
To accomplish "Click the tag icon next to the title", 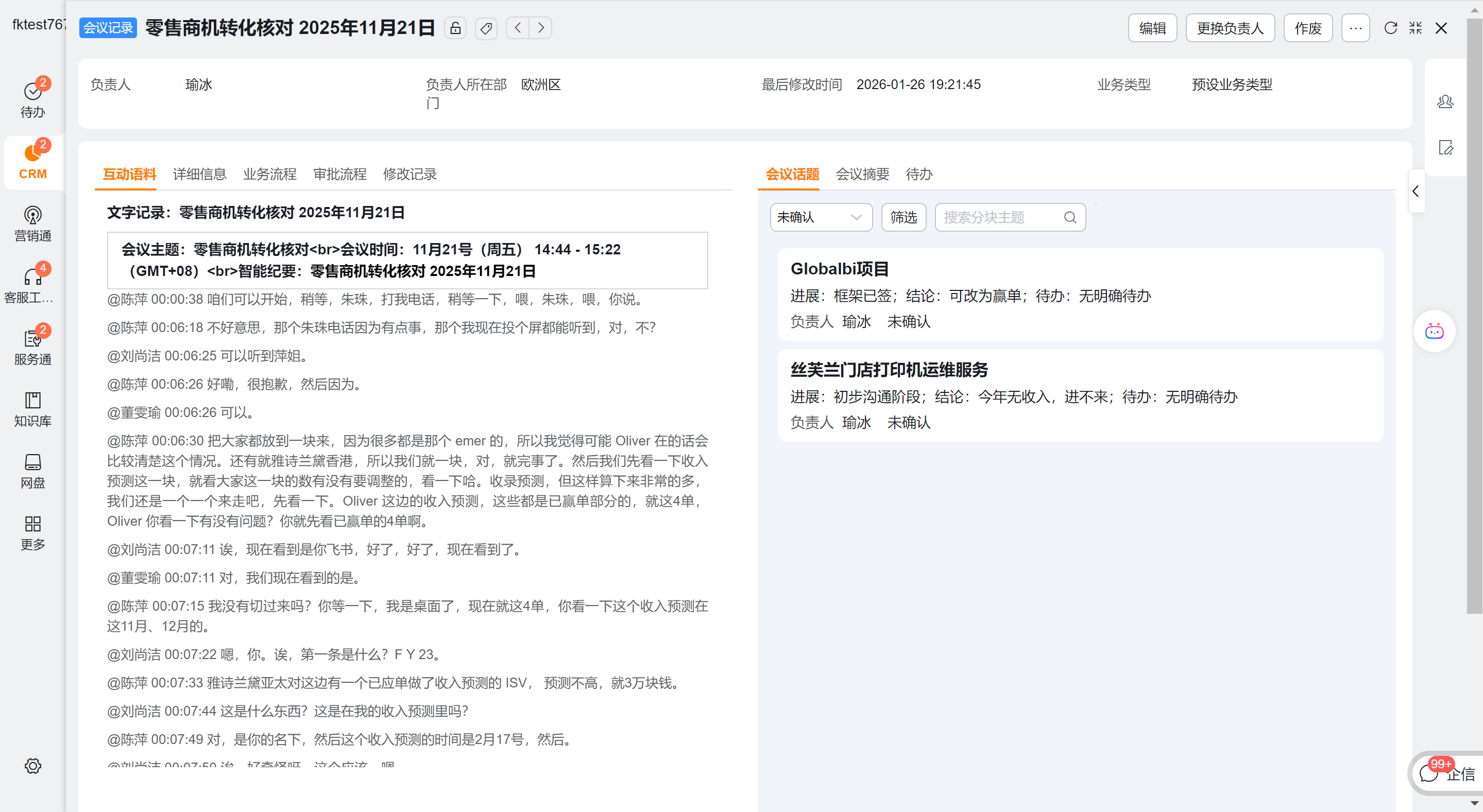I will click(x=486, y=28).
